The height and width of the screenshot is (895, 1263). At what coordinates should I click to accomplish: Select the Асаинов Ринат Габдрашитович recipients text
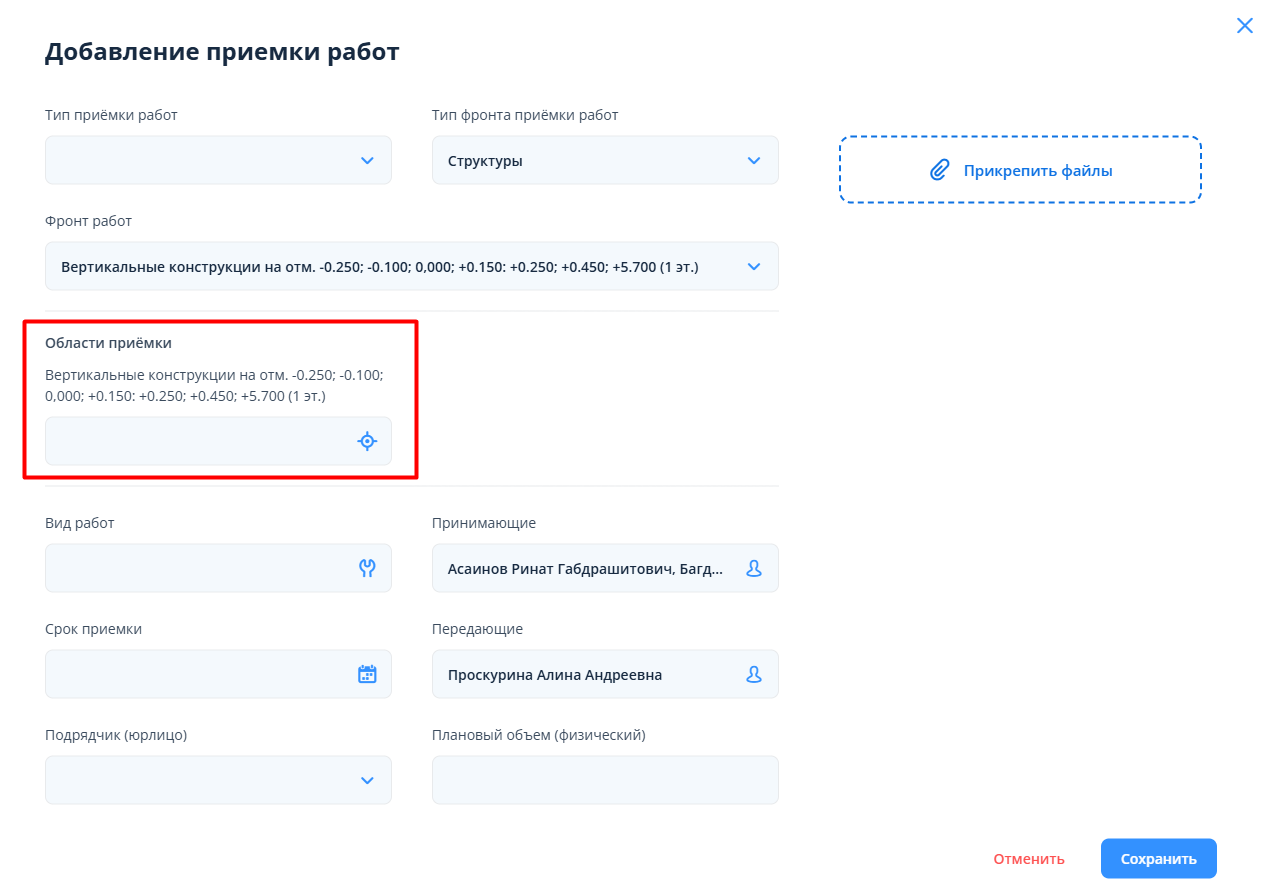(x=584, y=568)
